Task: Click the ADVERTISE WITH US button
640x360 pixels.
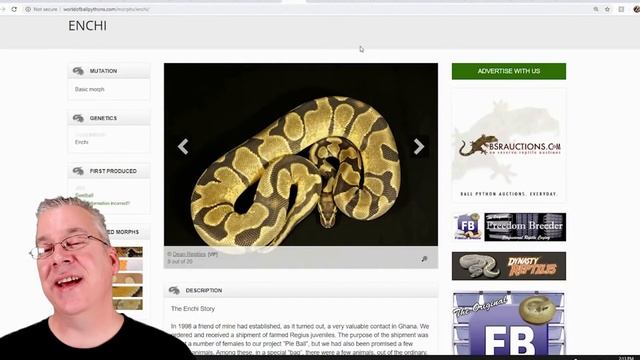Action: (x=509, y=71)
